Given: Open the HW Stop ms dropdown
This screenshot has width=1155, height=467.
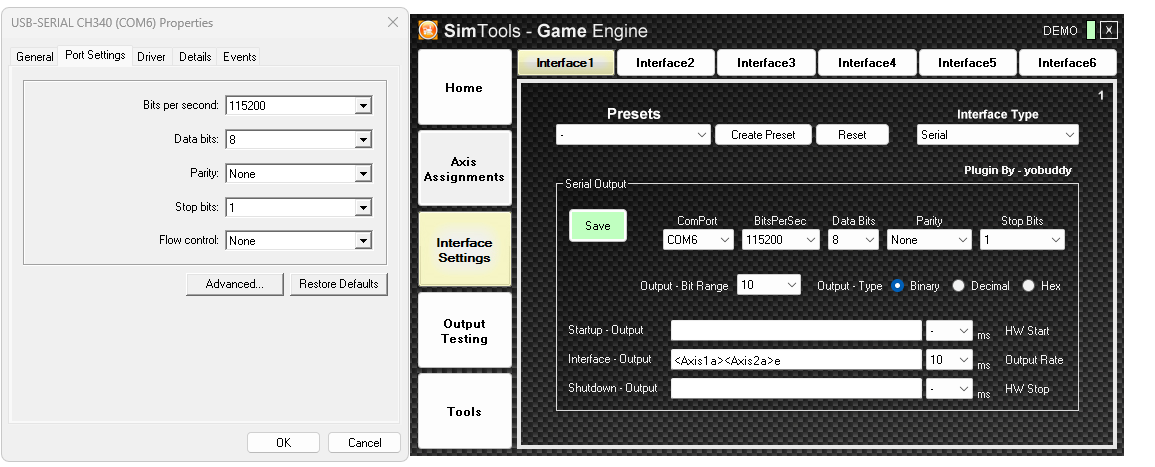Looking at the screenshot, I should [x=949, y=388].
